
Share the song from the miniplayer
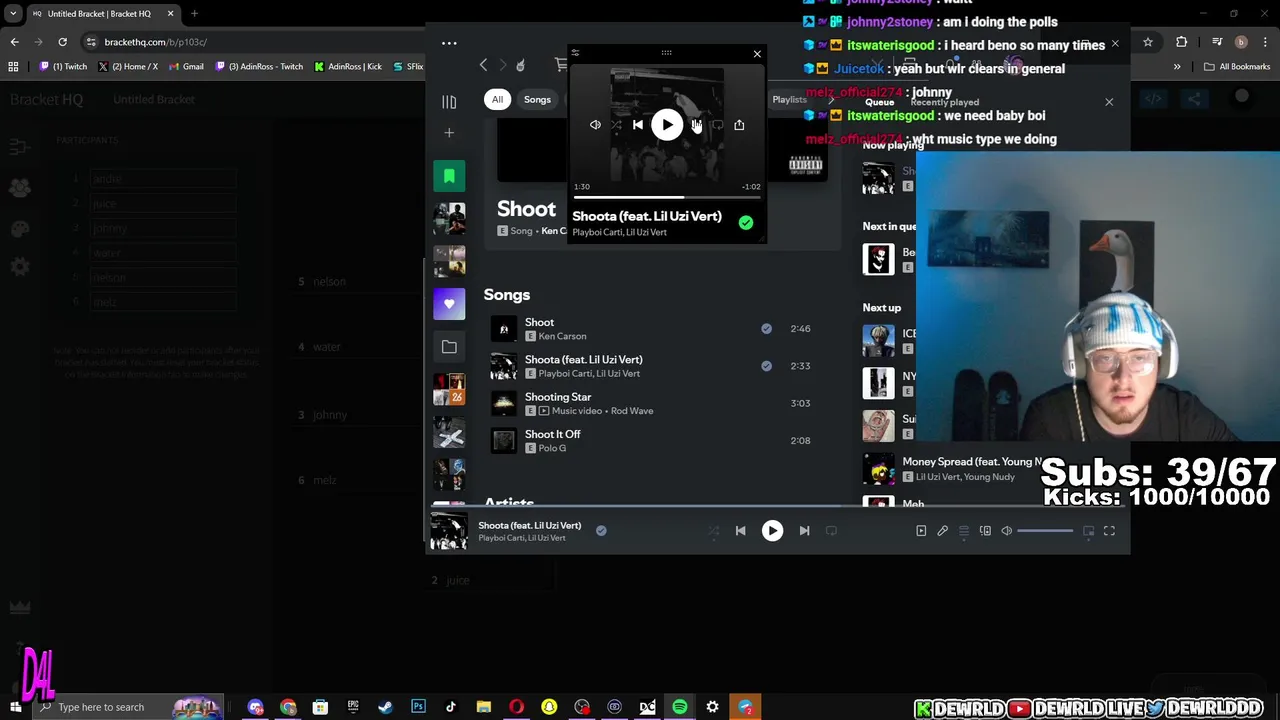point(739,125)
